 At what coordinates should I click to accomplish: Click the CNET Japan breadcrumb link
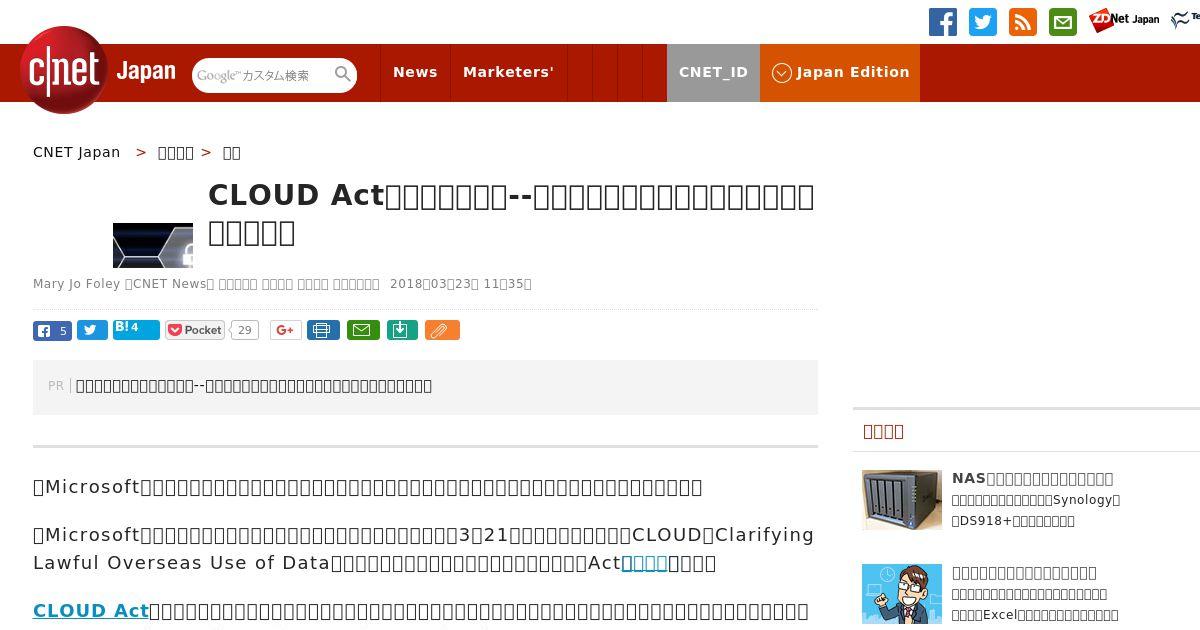77,152
